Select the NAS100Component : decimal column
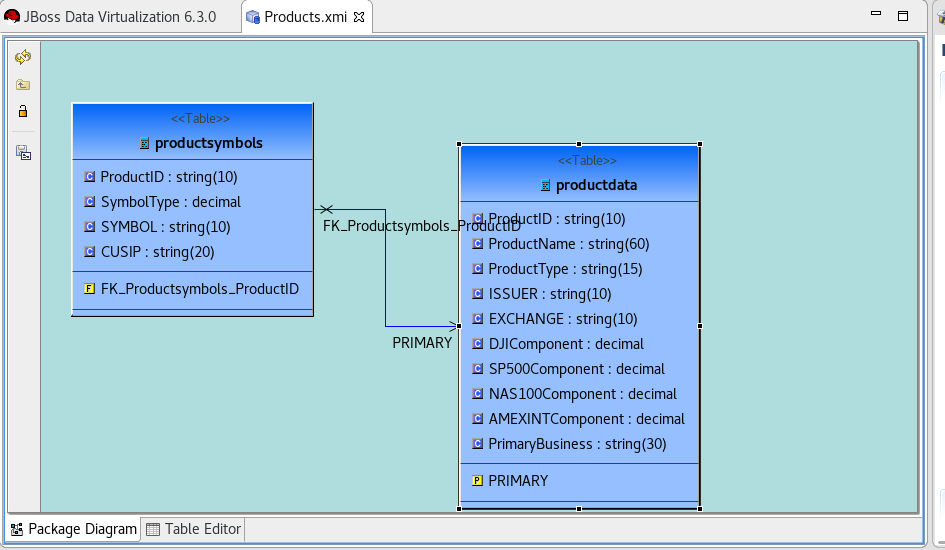The height and width of the screenshot is (550, 945). click(582, 394)
